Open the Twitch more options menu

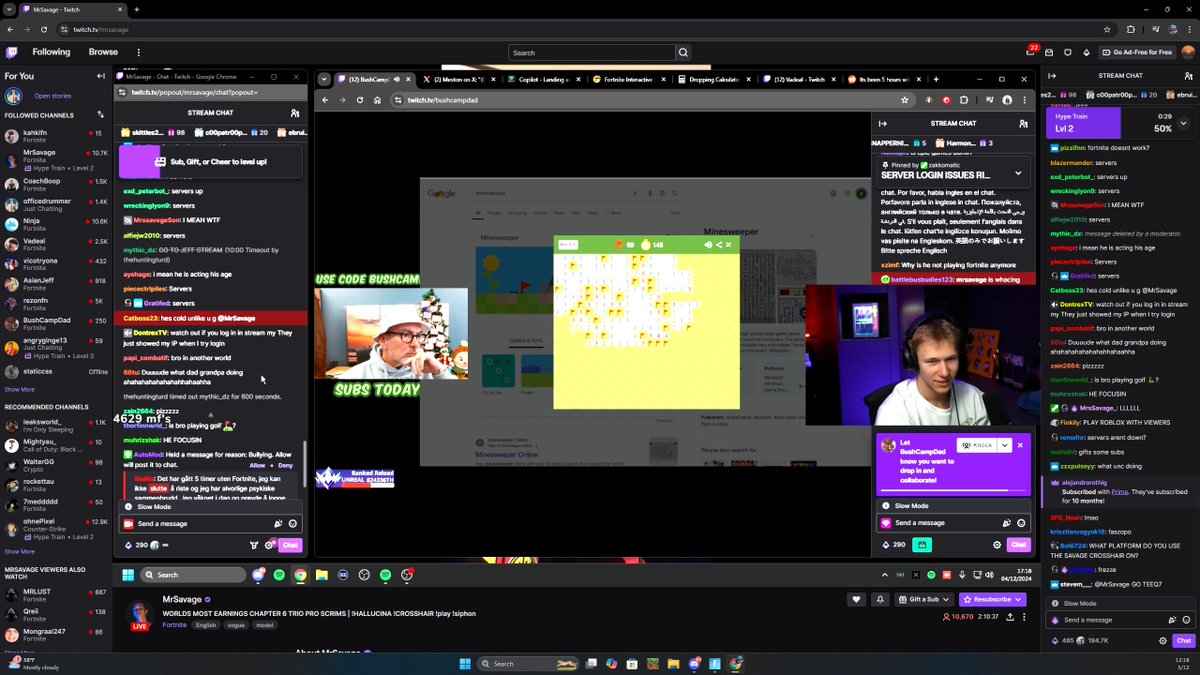pyautogui.click(x=138, y=52)
